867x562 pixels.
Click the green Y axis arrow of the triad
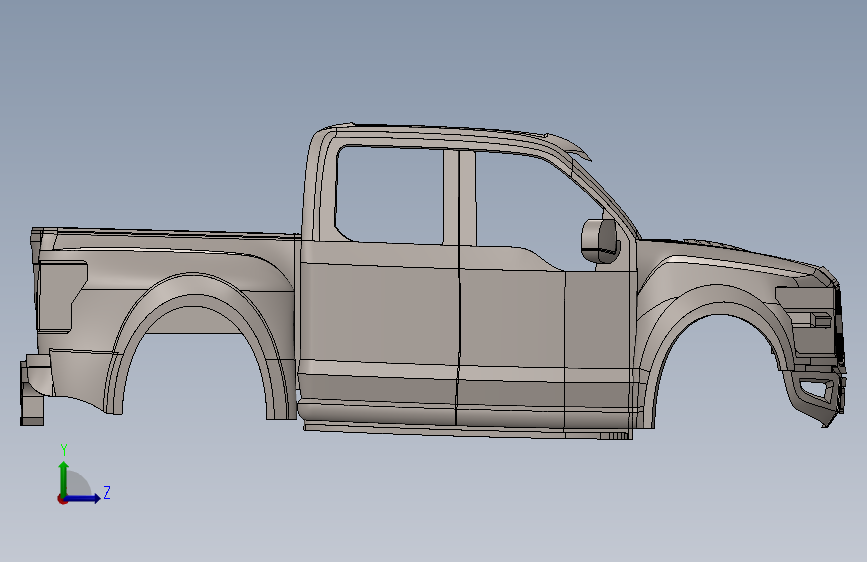click(64, 478)
